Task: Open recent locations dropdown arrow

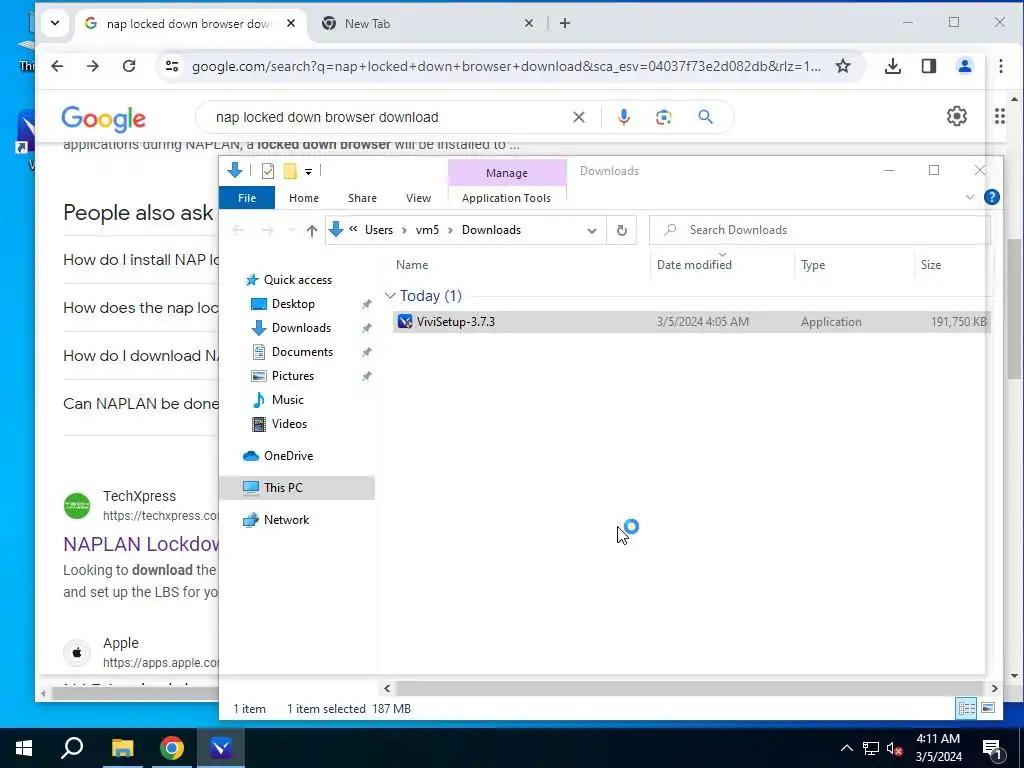Action: click(x=291, y=230)
